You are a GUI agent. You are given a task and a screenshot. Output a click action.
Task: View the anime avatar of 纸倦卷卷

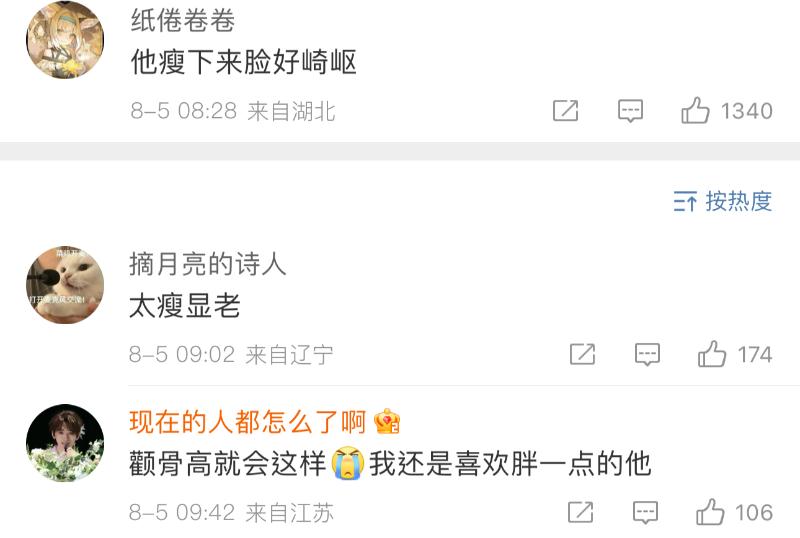(65, 39)
